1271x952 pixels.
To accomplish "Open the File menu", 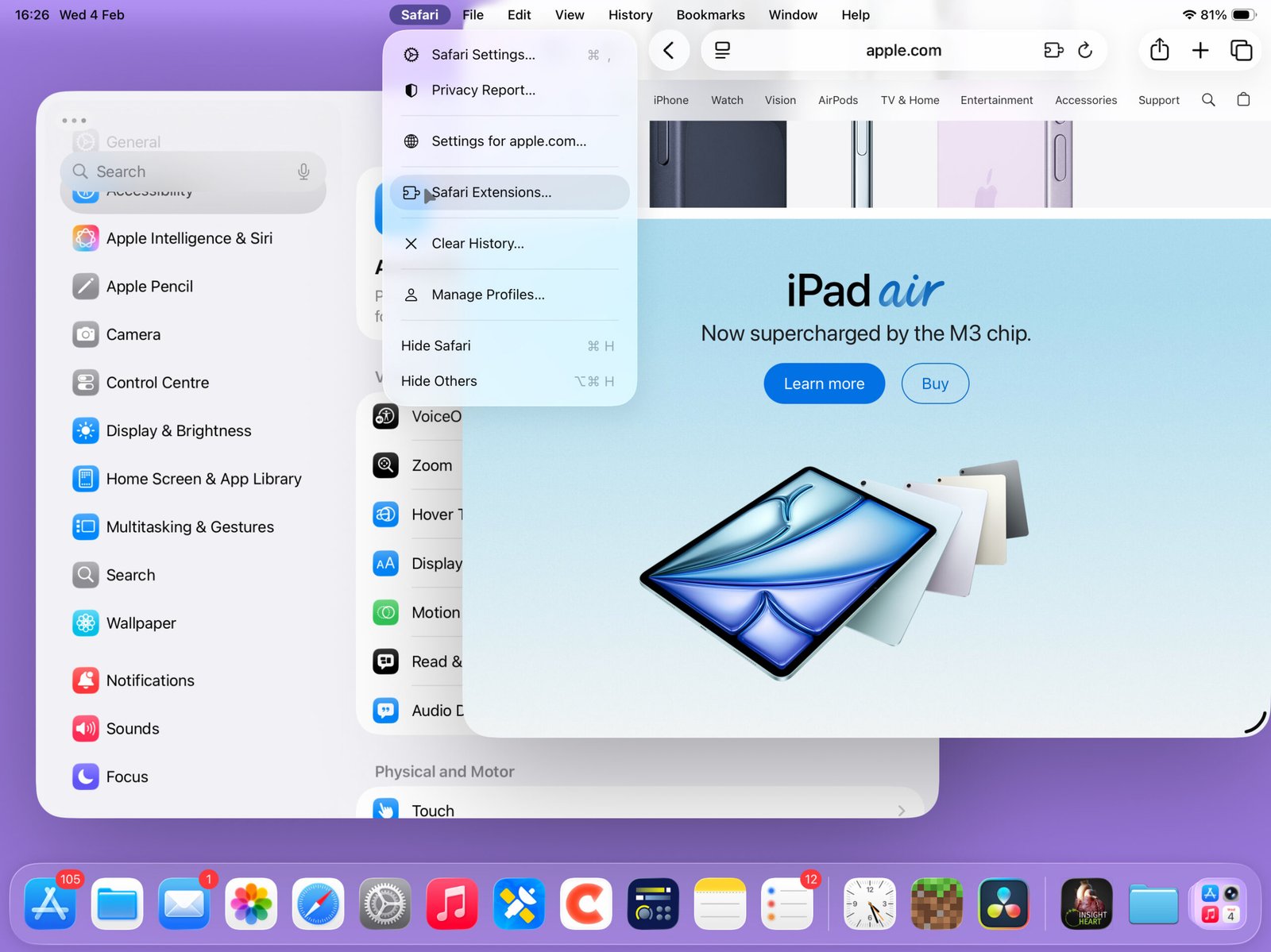I will point(473,14).
